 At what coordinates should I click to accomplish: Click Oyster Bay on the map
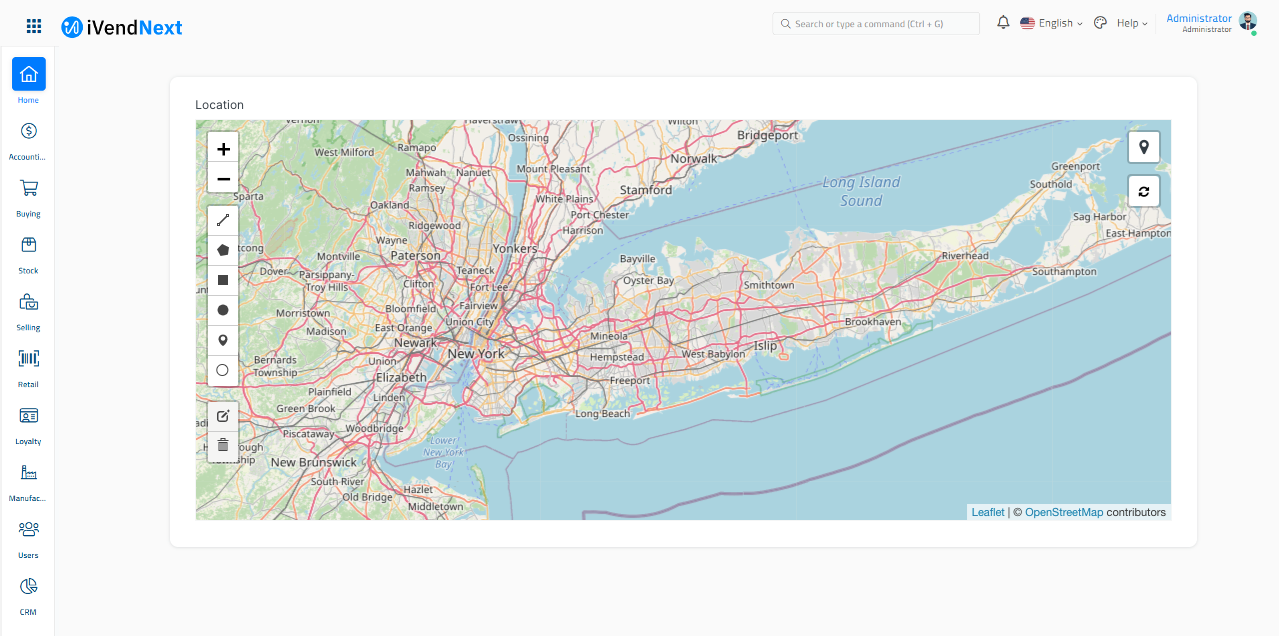pyautogui.click(x=649, y=281)
